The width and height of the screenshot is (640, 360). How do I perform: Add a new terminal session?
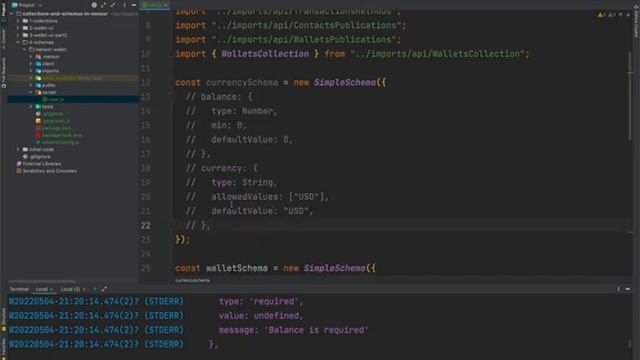(95, 289)
